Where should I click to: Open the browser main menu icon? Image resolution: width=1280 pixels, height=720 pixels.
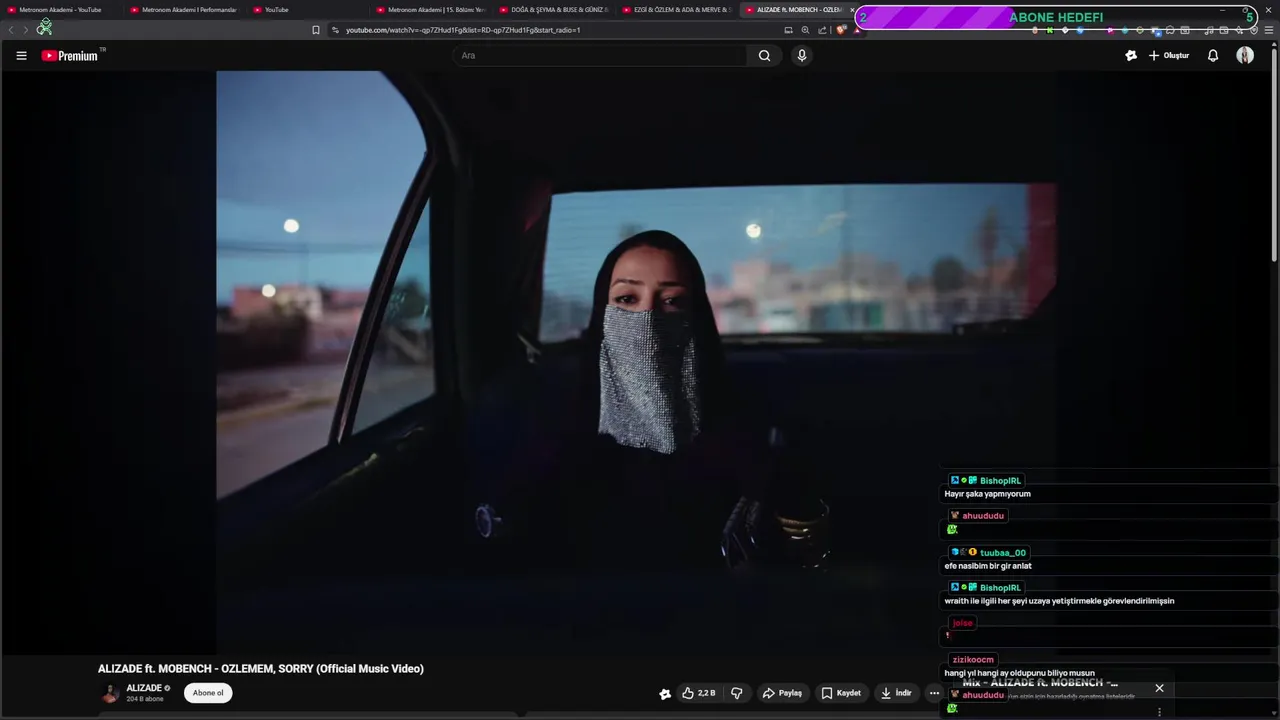(1270, 30)
